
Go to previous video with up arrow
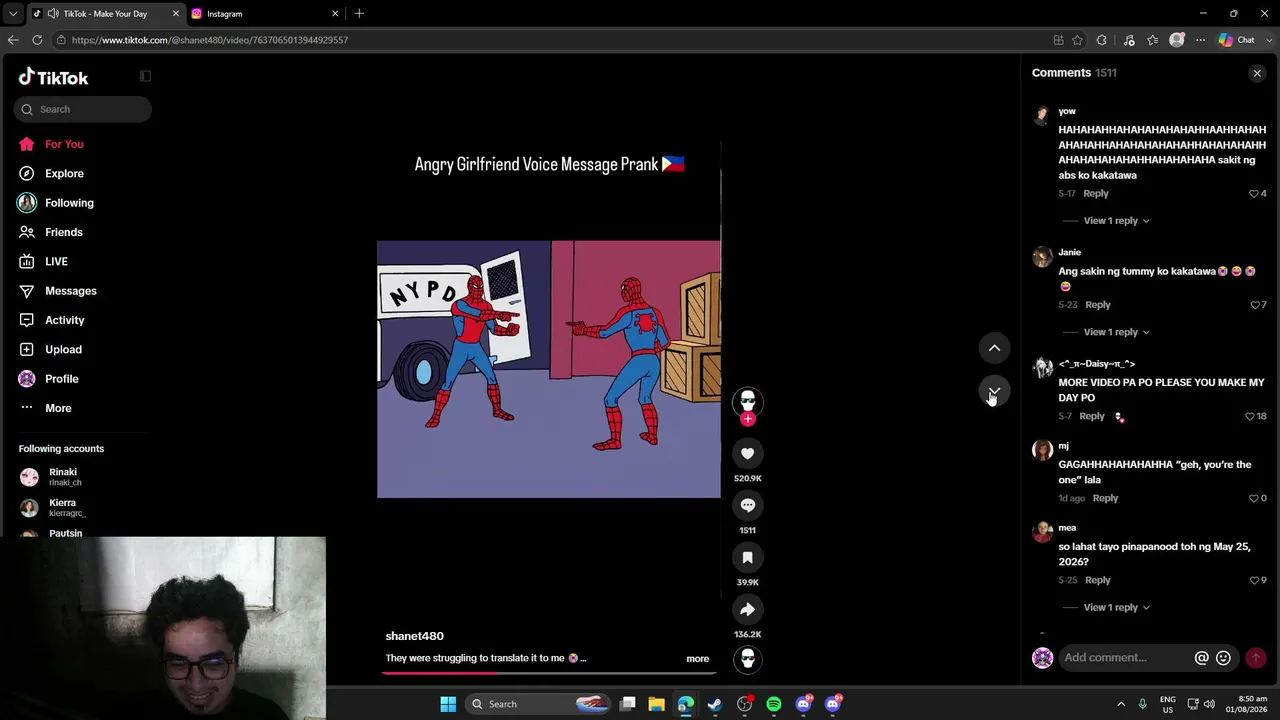(x=994, y=348)
